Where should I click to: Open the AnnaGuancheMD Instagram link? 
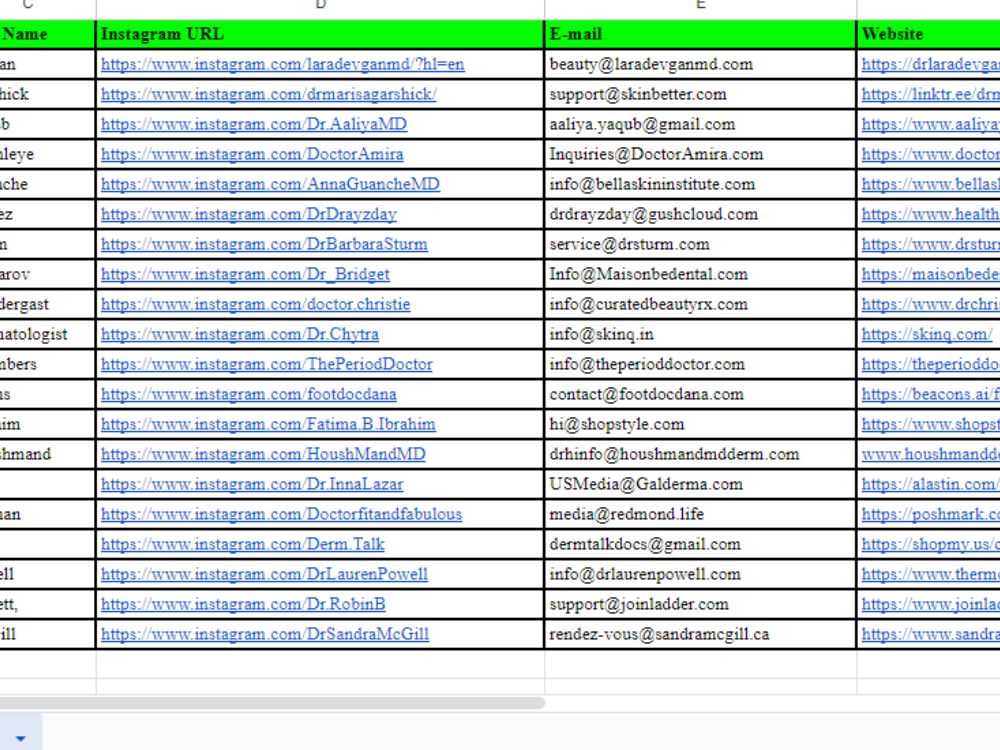(x=270, y=184)
